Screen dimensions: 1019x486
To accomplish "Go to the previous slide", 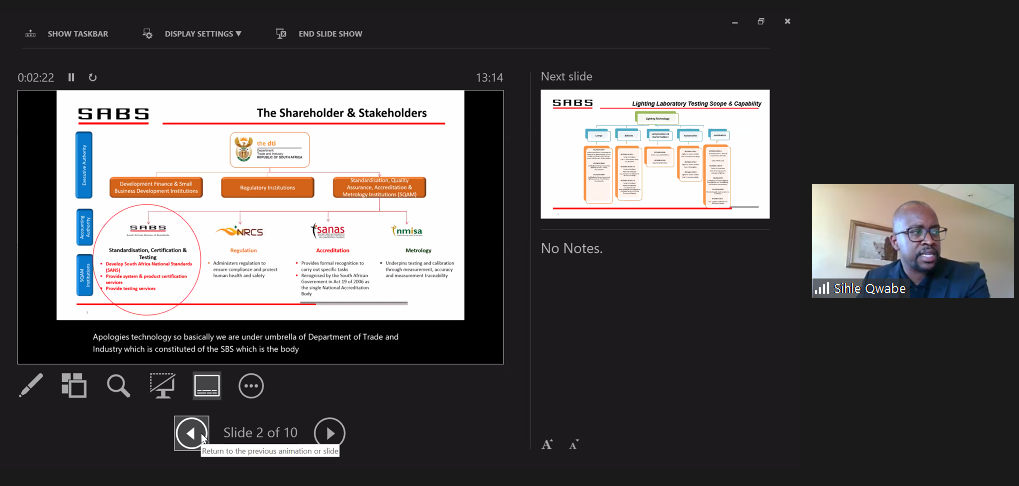I will (191, 433).
